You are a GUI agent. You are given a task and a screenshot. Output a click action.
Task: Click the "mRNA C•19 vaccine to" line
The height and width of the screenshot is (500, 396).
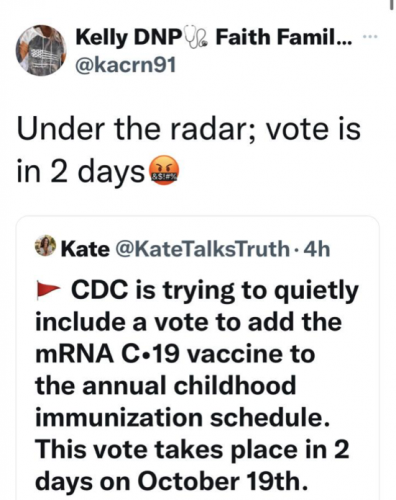click(175, 354)
